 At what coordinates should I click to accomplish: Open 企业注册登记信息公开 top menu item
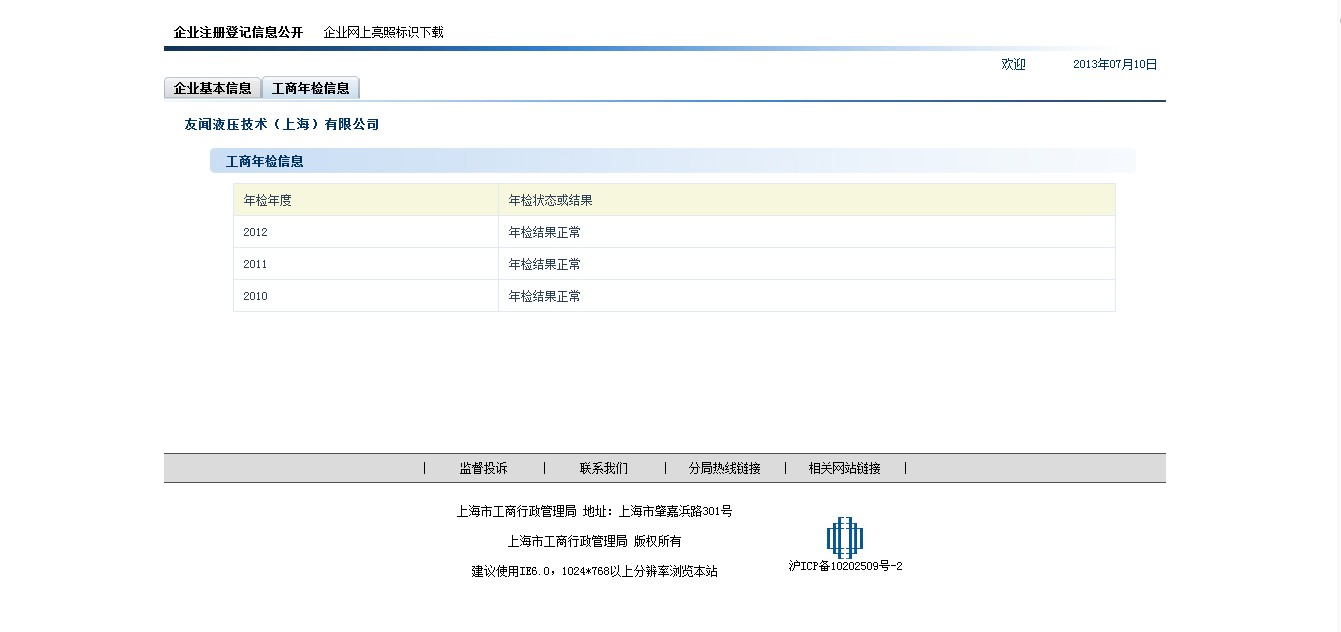tap(238, 32)
